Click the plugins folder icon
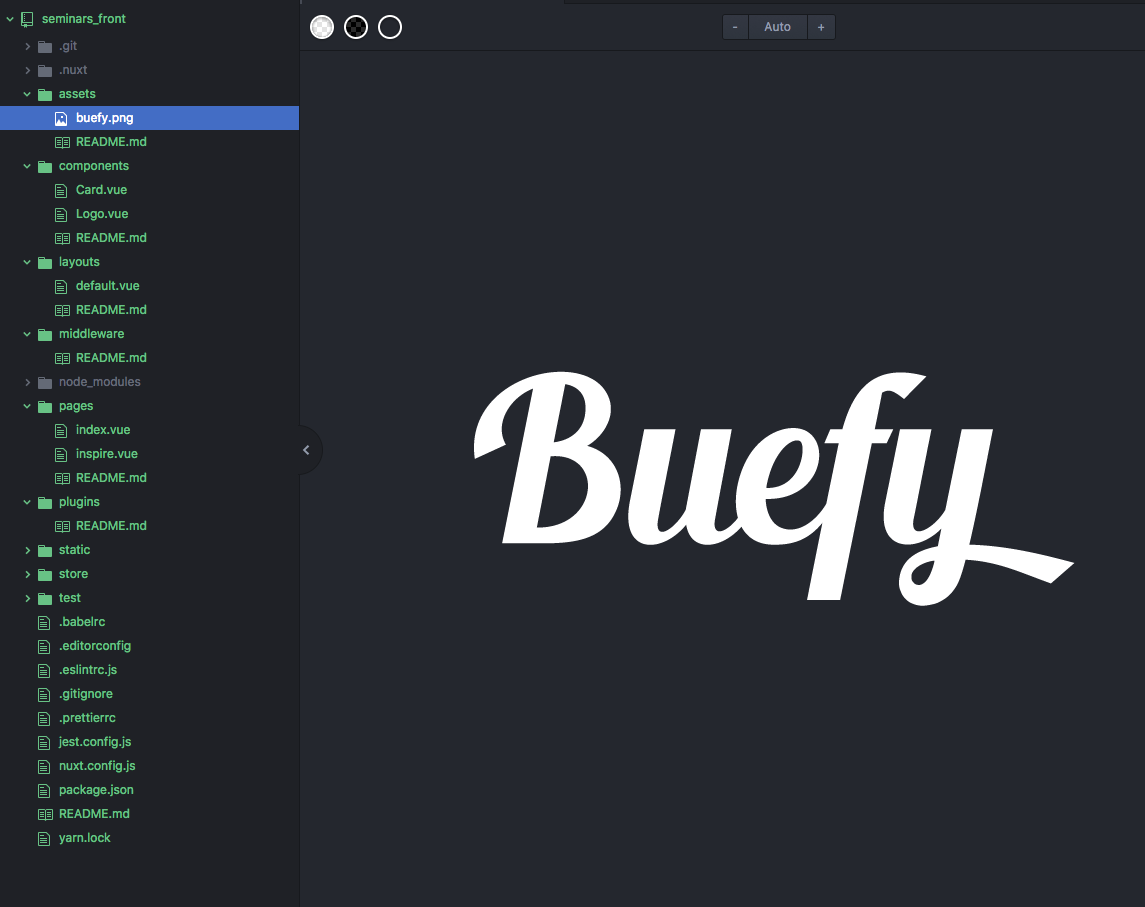This screenshot has height=907, width=1145. click(45, 502)
